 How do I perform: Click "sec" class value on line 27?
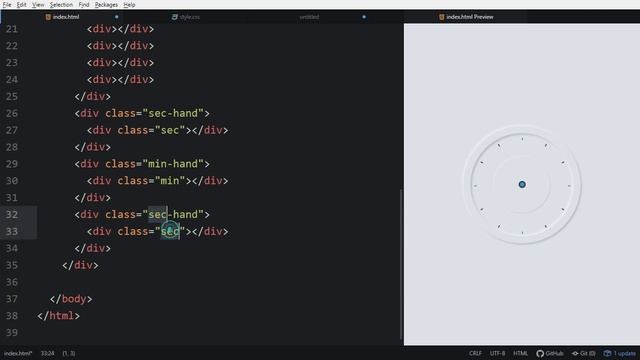click(x=170, y=130)
